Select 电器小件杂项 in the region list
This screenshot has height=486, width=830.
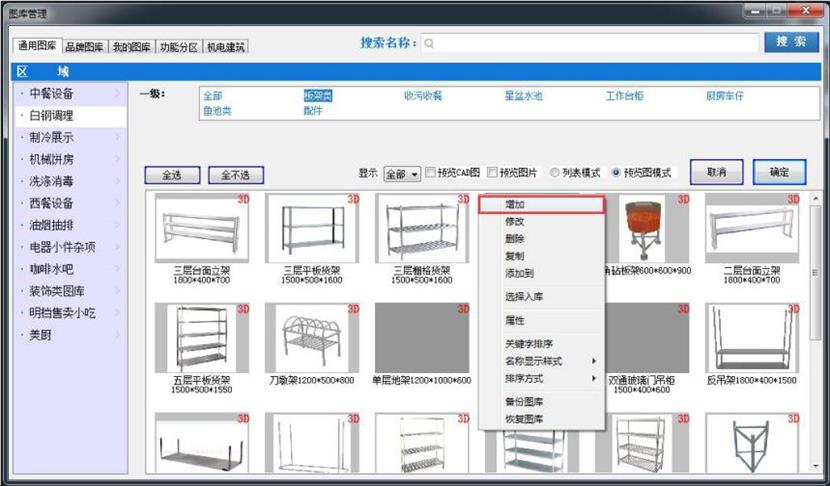click(70, 247)
